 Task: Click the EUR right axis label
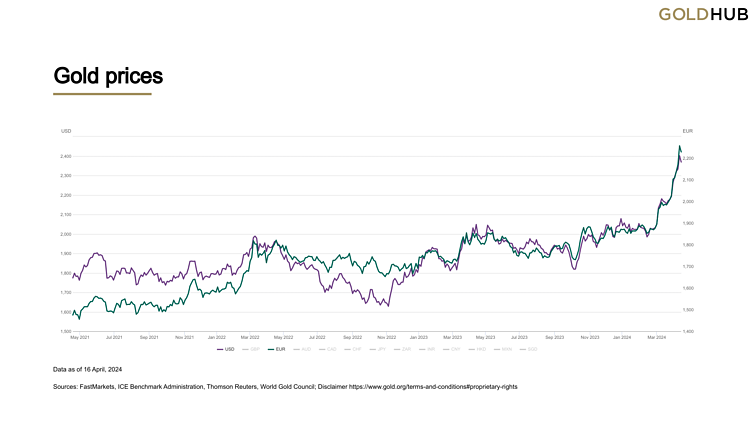[688, 132]
